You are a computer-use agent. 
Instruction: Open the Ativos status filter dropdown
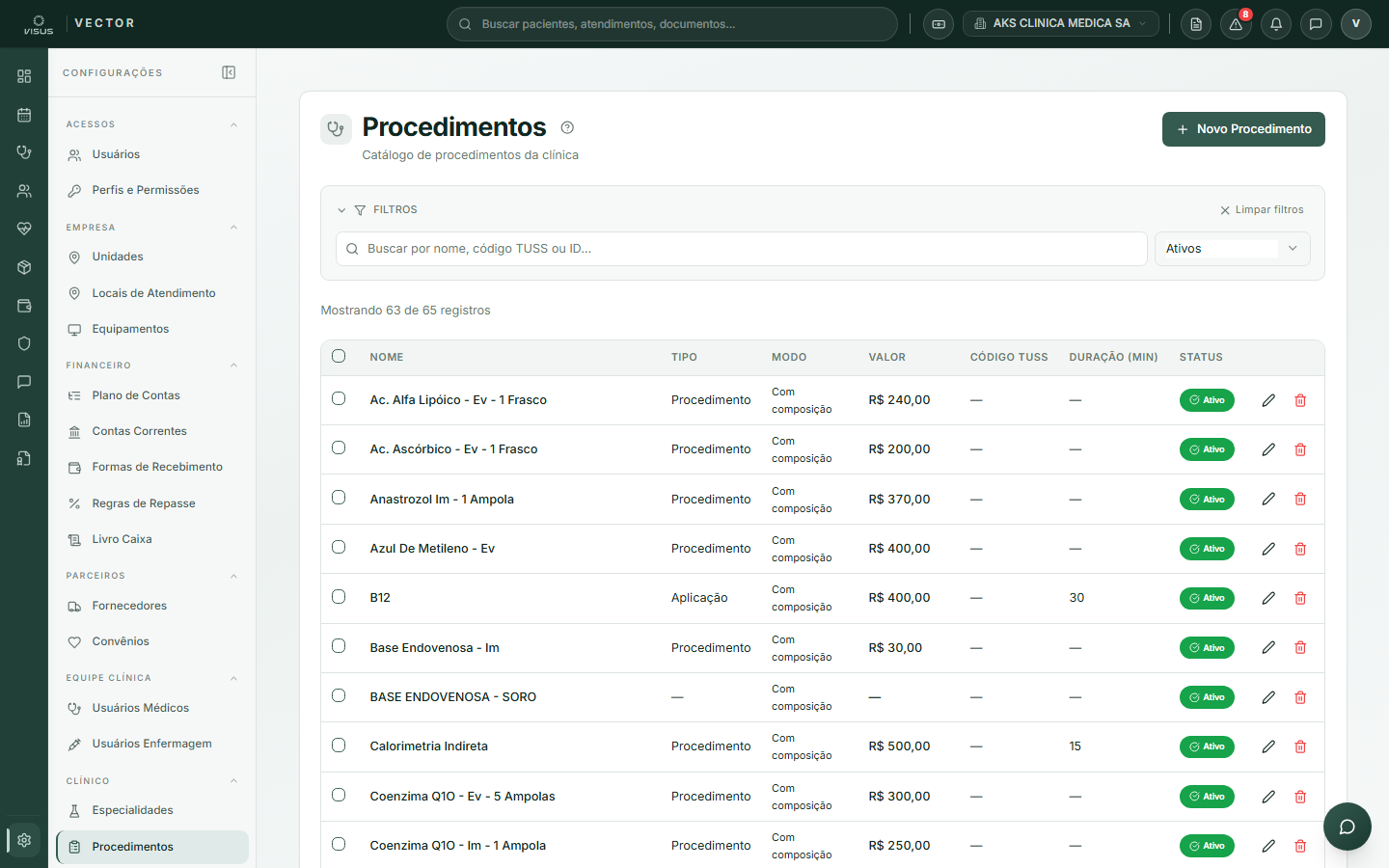1232,249
